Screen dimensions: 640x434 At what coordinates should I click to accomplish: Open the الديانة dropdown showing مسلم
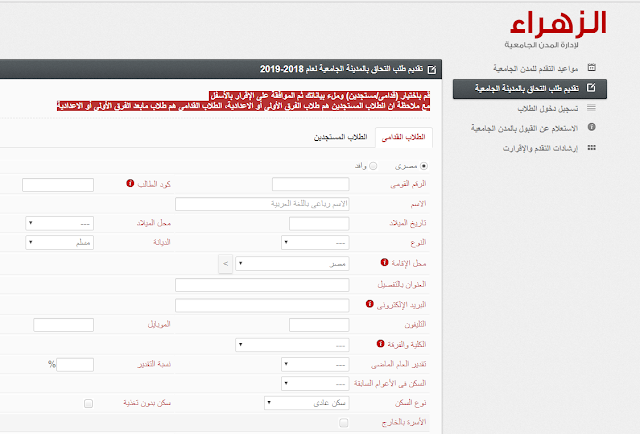pyautogui.click(x=60, y=243)
